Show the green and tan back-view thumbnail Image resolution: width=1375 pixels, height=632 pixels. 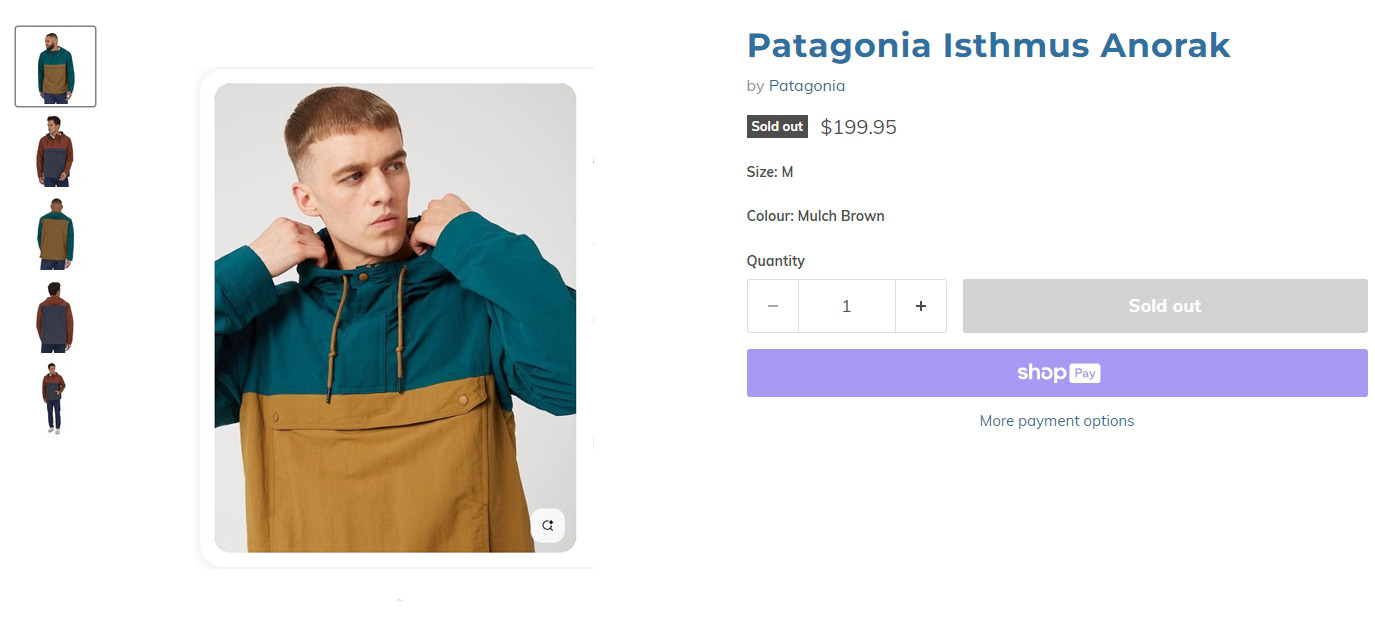tap(55, 233)
